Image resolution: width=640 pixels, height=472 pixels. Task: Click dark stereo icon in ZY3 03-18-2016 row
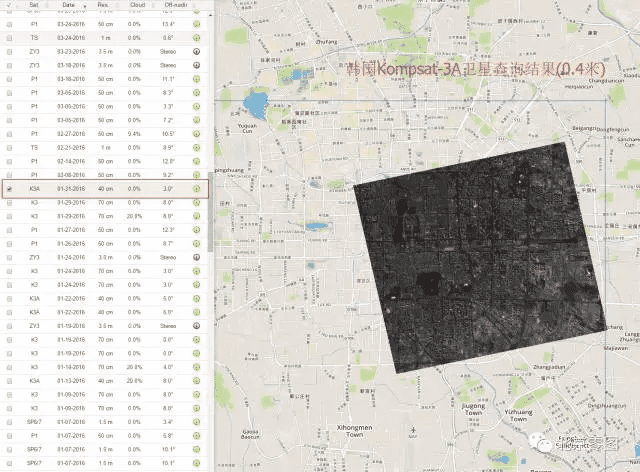196,65
